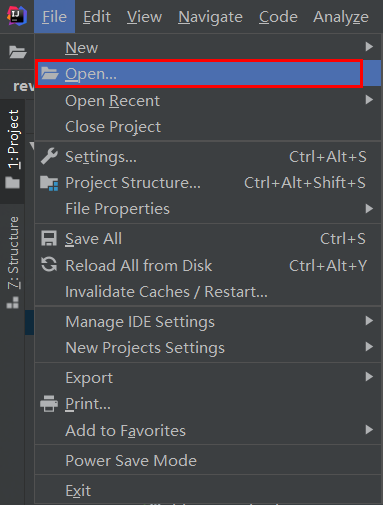
Task: Select the Settings wrench menu item
Action: [x=208, y=157]
